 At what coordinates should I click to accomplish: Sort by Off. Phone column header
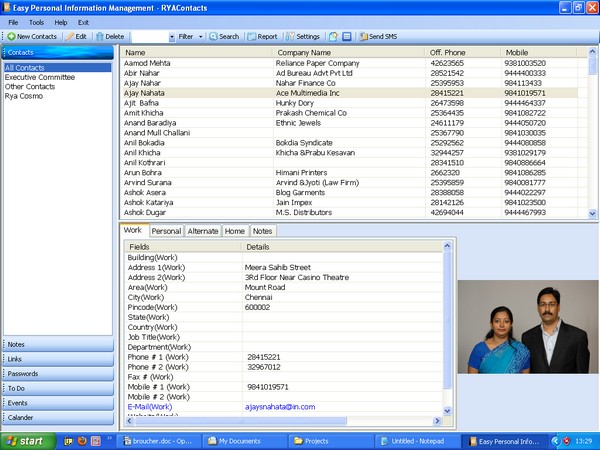[463, 52]
